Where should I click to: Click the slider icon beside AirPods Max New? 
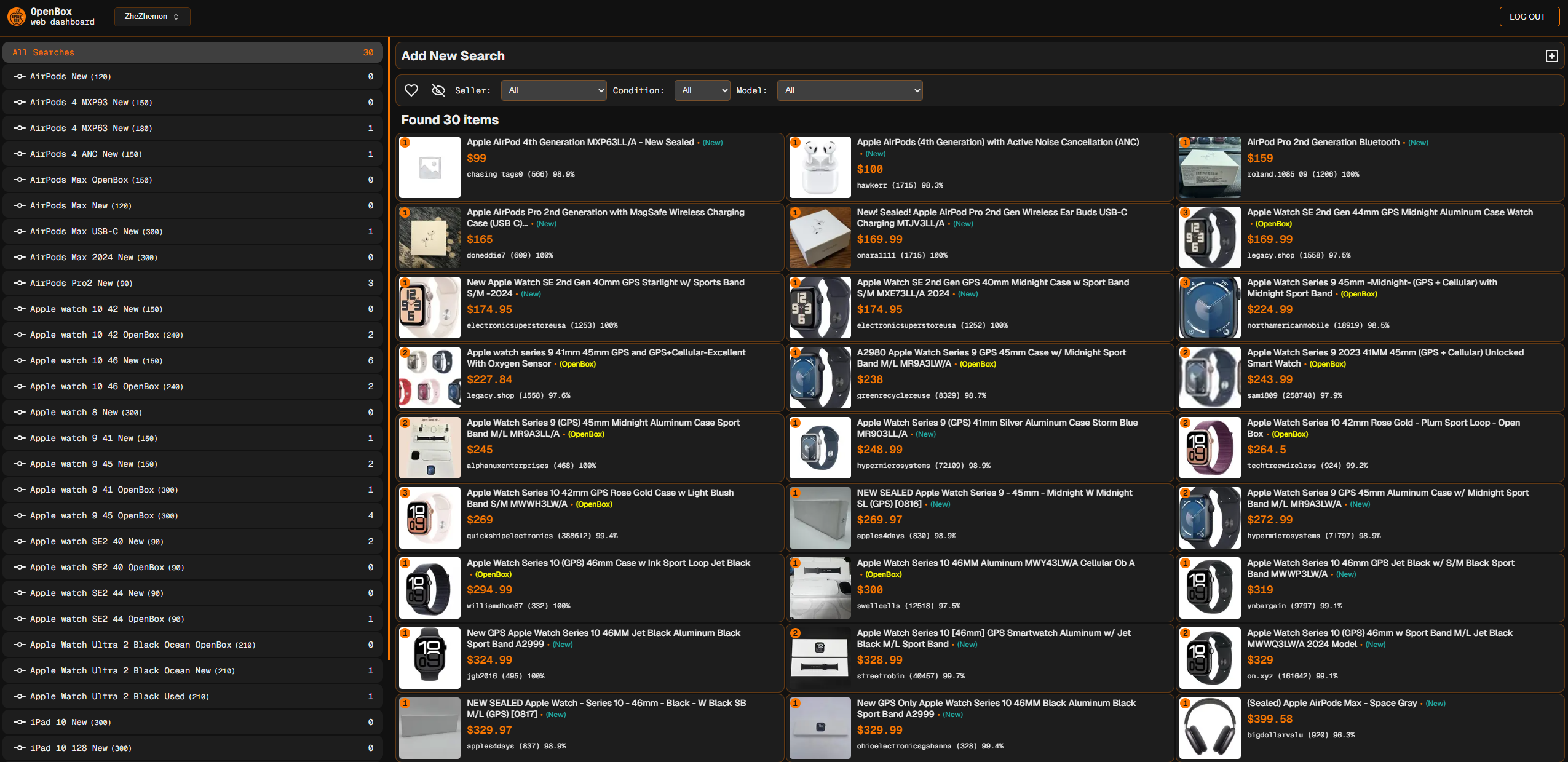coord(20,205)
